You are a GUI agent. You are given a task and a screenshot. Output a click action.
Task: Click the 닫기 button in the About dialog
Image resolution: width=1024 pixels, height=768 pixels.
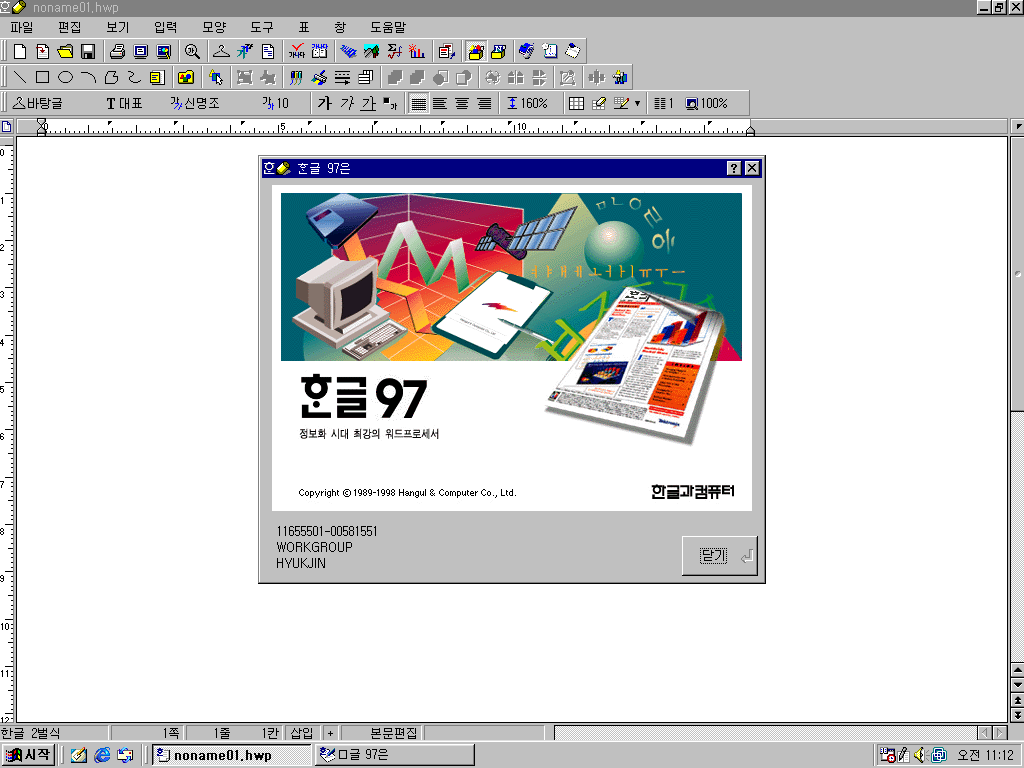pyautogui.click(x=720, y=556)
